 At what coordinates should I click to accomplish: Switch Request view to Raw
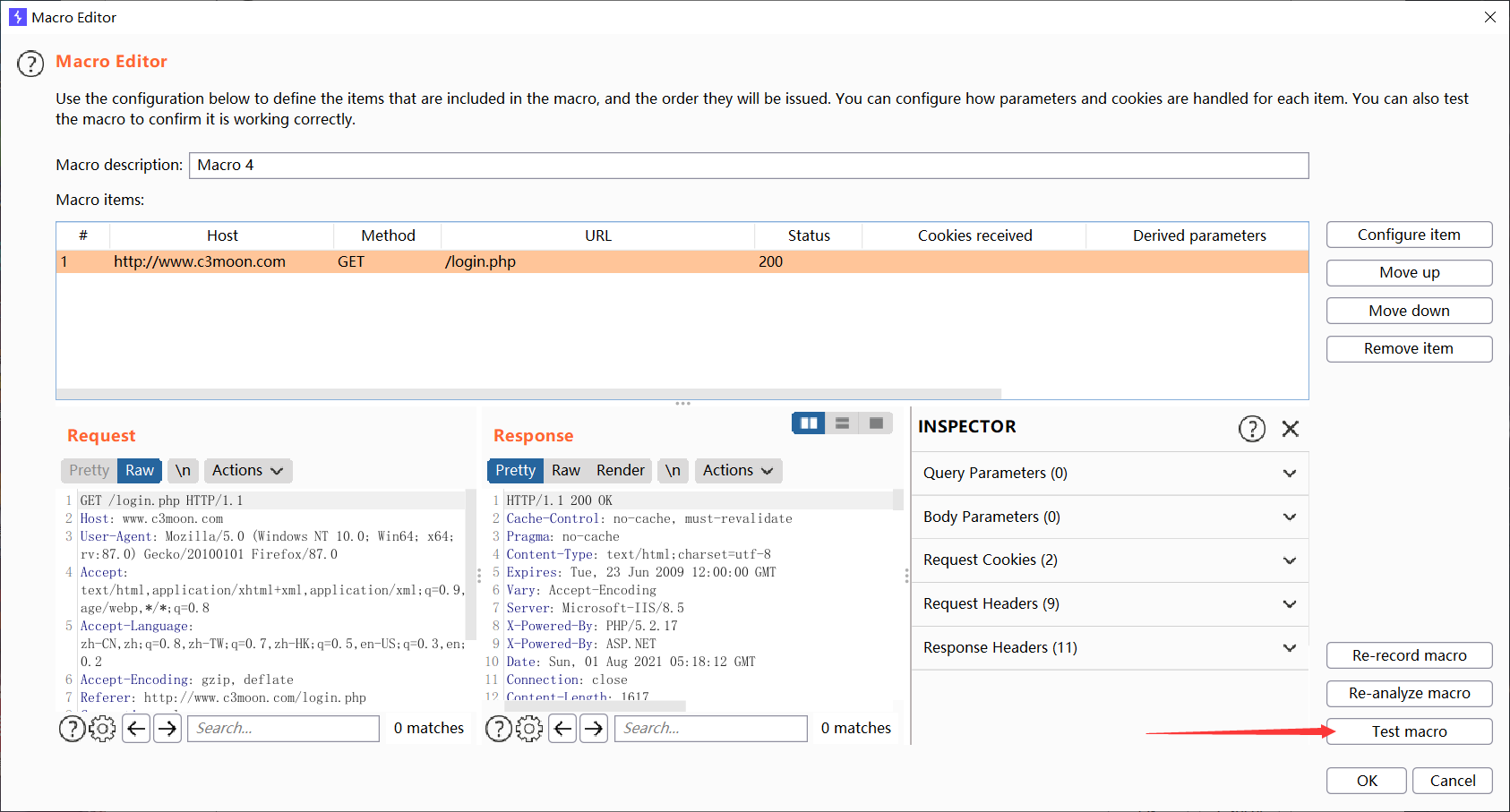pyautogui.click(x=140, y=471)
